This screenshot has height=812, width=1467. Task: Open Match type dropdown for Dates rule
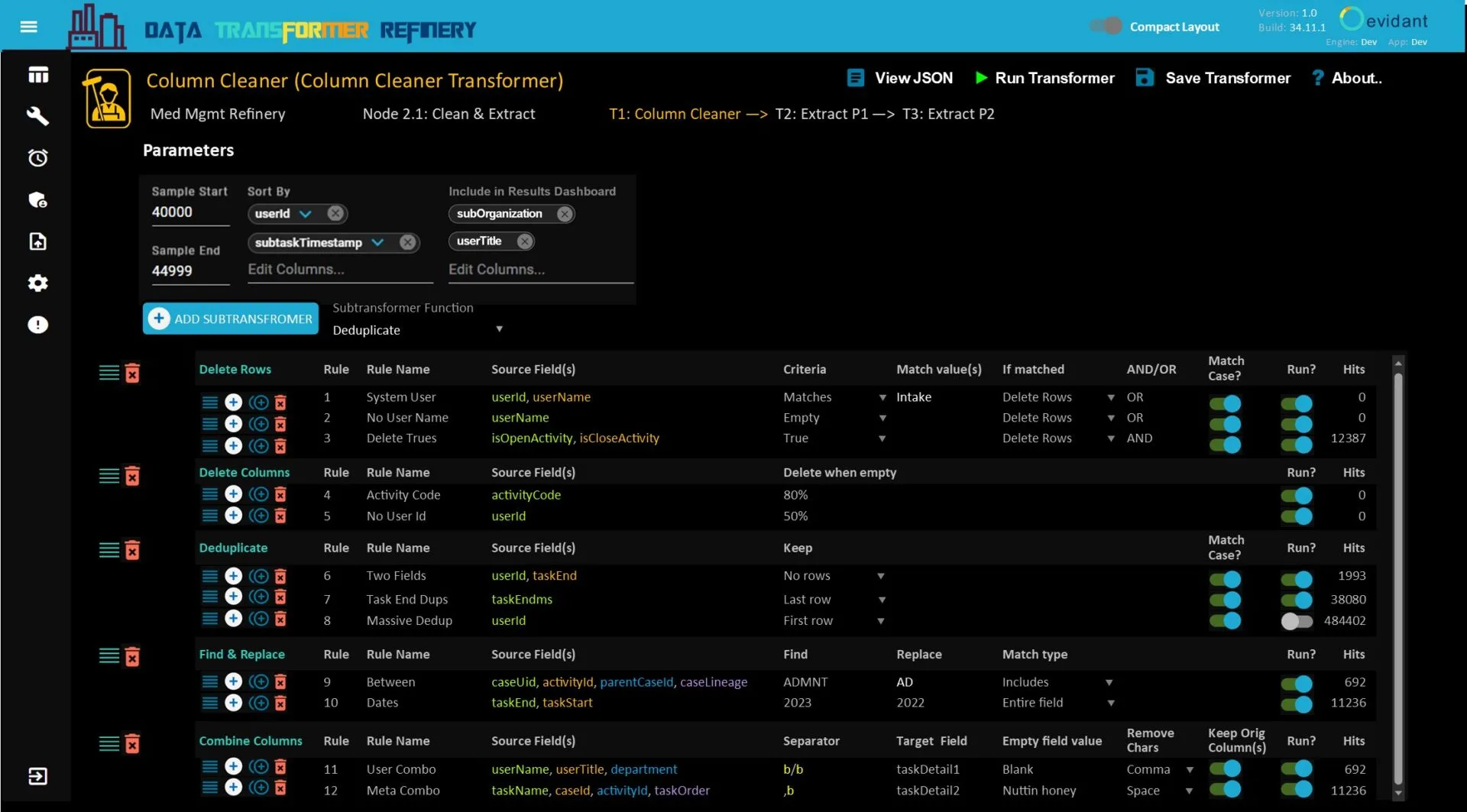1111,703
